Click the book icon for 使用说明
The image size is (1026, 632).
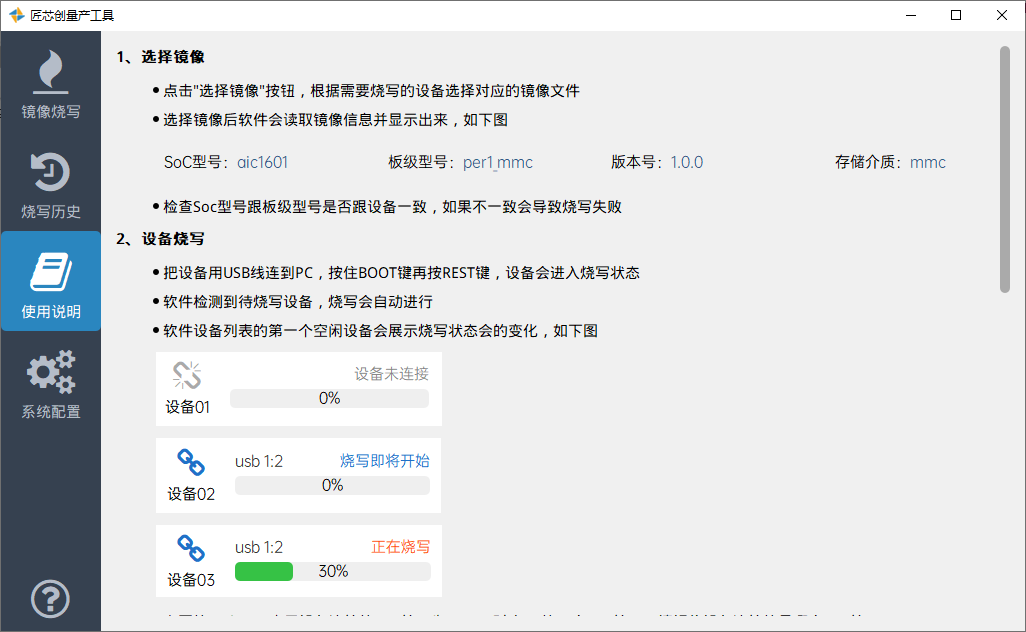(x=50, y=271)
